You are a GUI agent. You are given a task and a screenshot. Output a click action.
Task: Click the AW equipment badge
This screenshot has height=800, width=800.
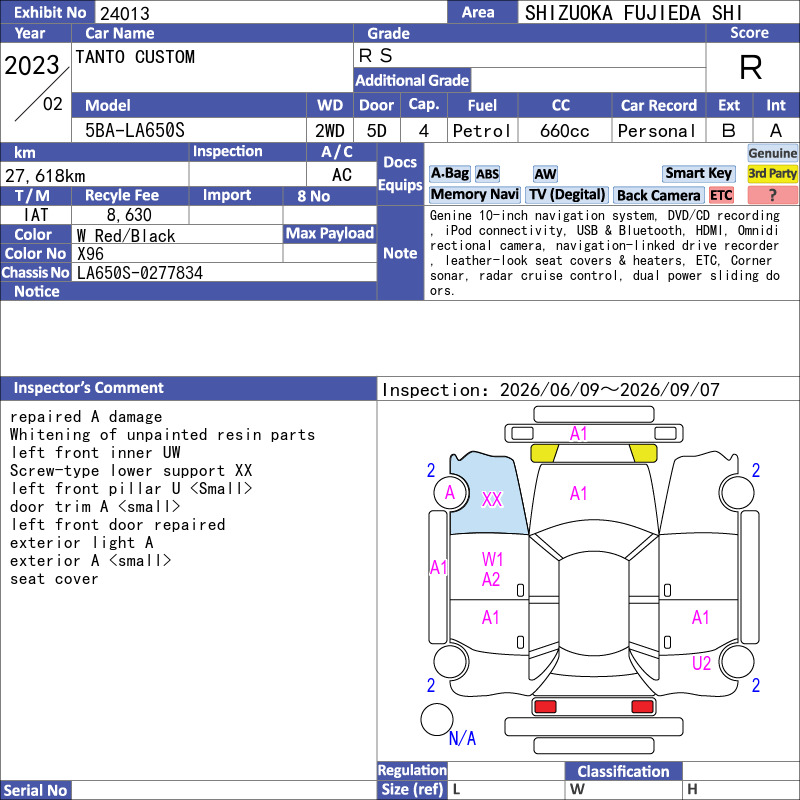pyautogui.click(x=545, y=174)
